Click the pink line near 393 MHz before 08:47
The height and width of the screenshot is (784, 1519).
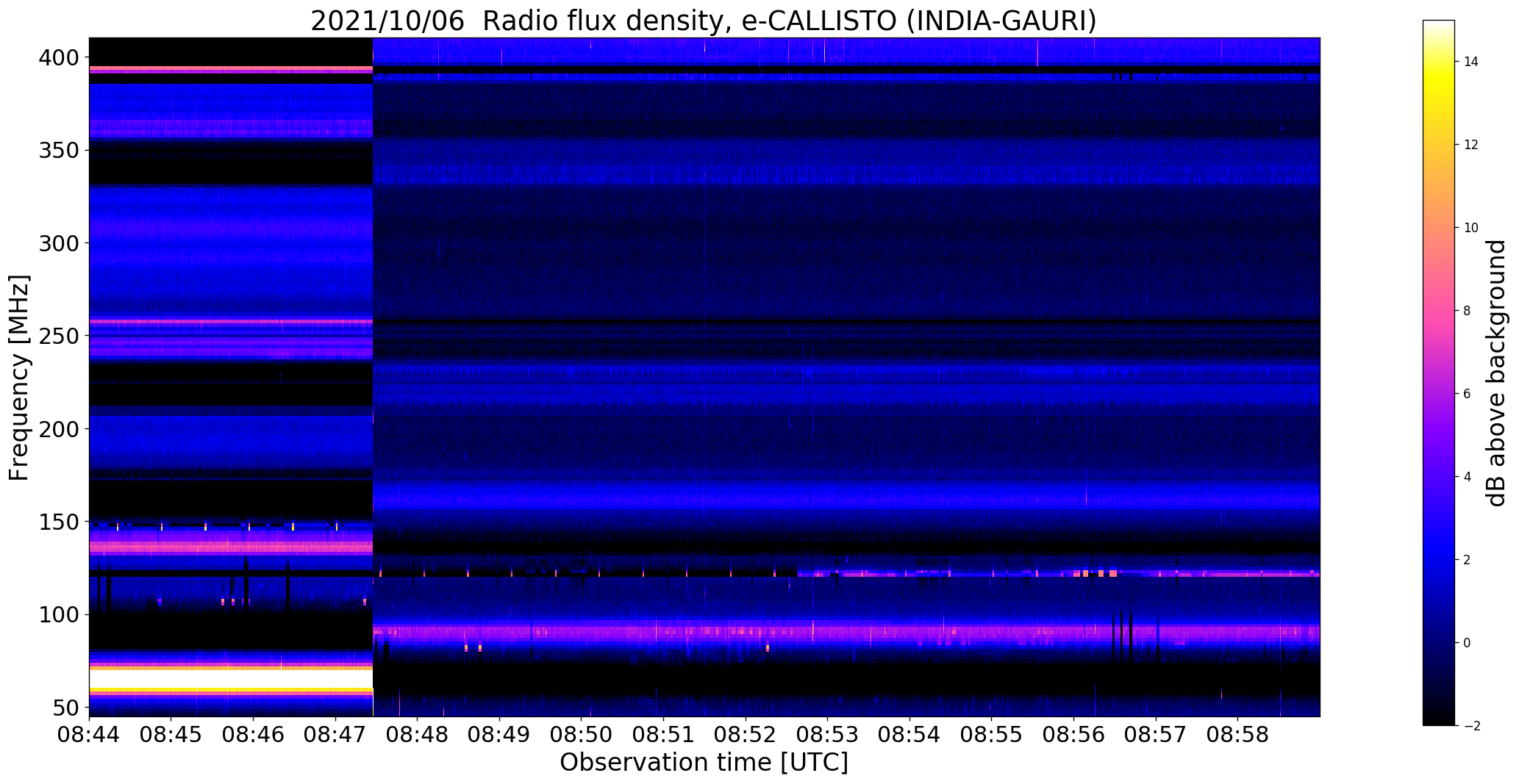(231, 69)
